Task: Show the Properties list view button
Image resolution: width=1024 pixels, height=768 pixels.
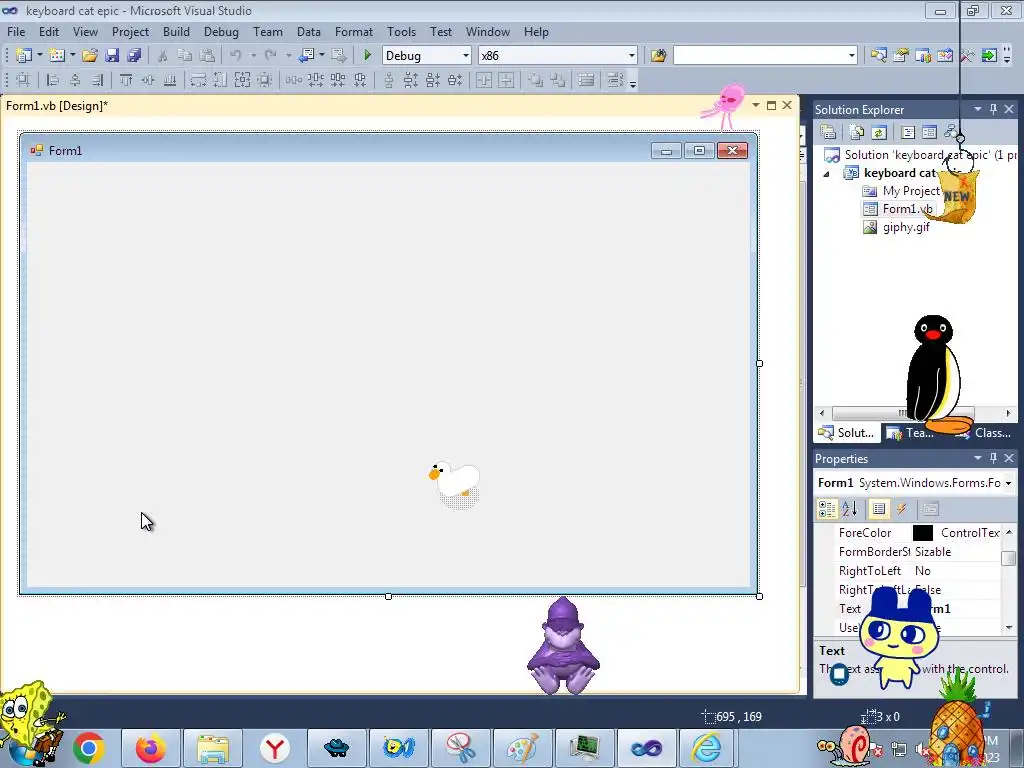Action: pyautogui.click(x=879, y=509)
